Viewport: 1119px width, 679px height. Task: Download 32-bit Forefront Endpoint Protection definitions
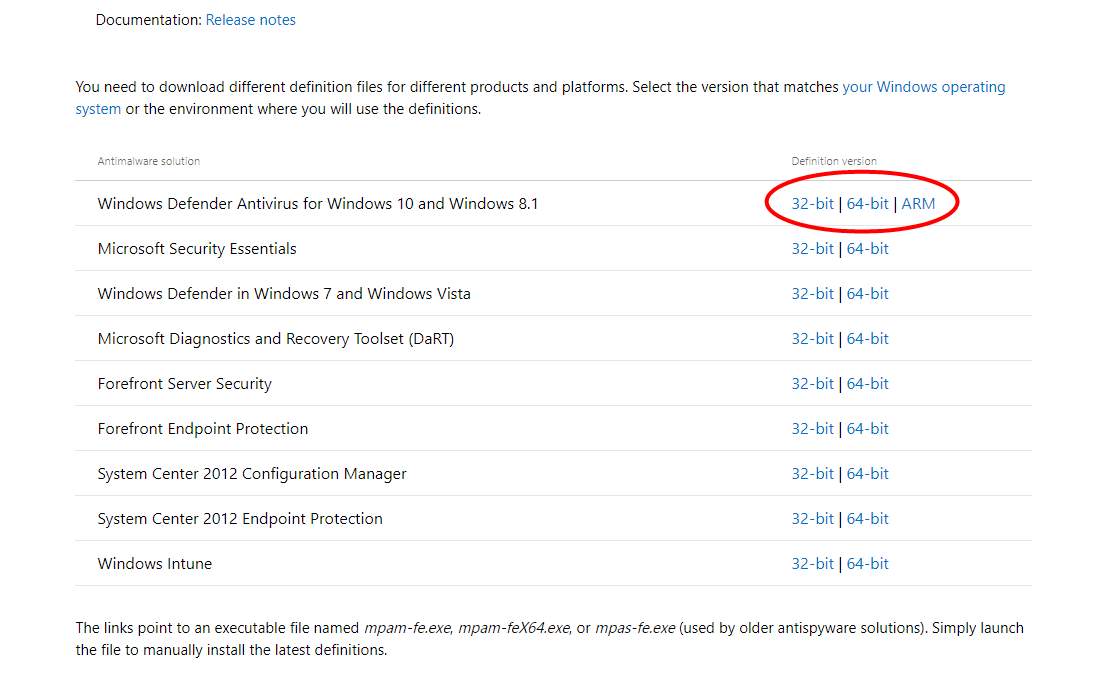coord(812,429)
